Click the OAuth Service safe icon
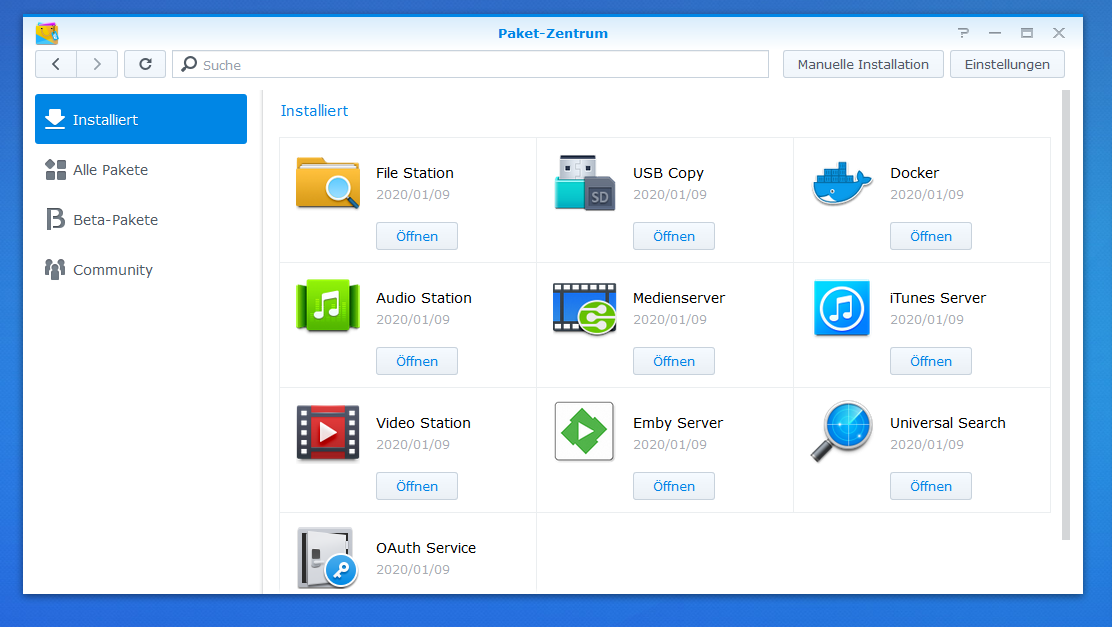 (328, 558)
